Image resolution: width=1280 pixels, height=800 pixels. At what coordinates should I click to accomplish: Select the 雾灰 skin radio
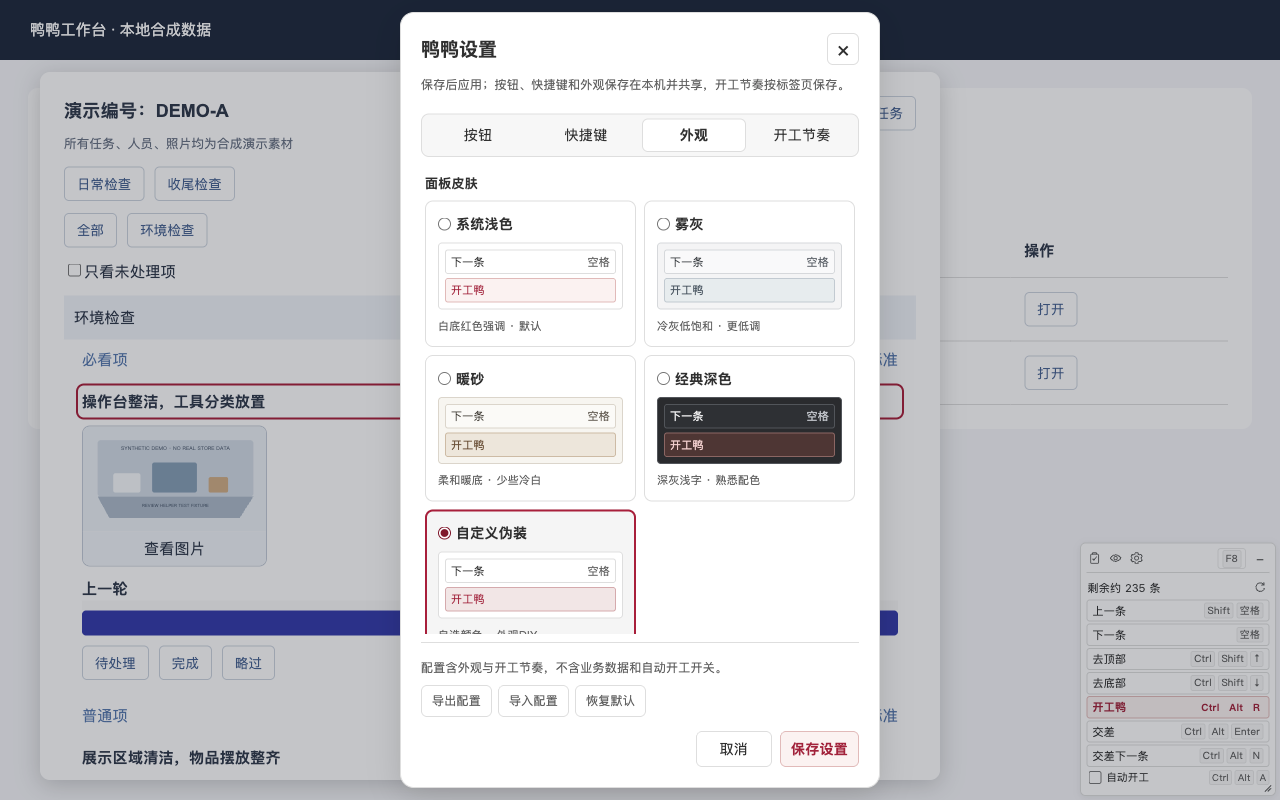pyautogui.click(x=663, y=224)
